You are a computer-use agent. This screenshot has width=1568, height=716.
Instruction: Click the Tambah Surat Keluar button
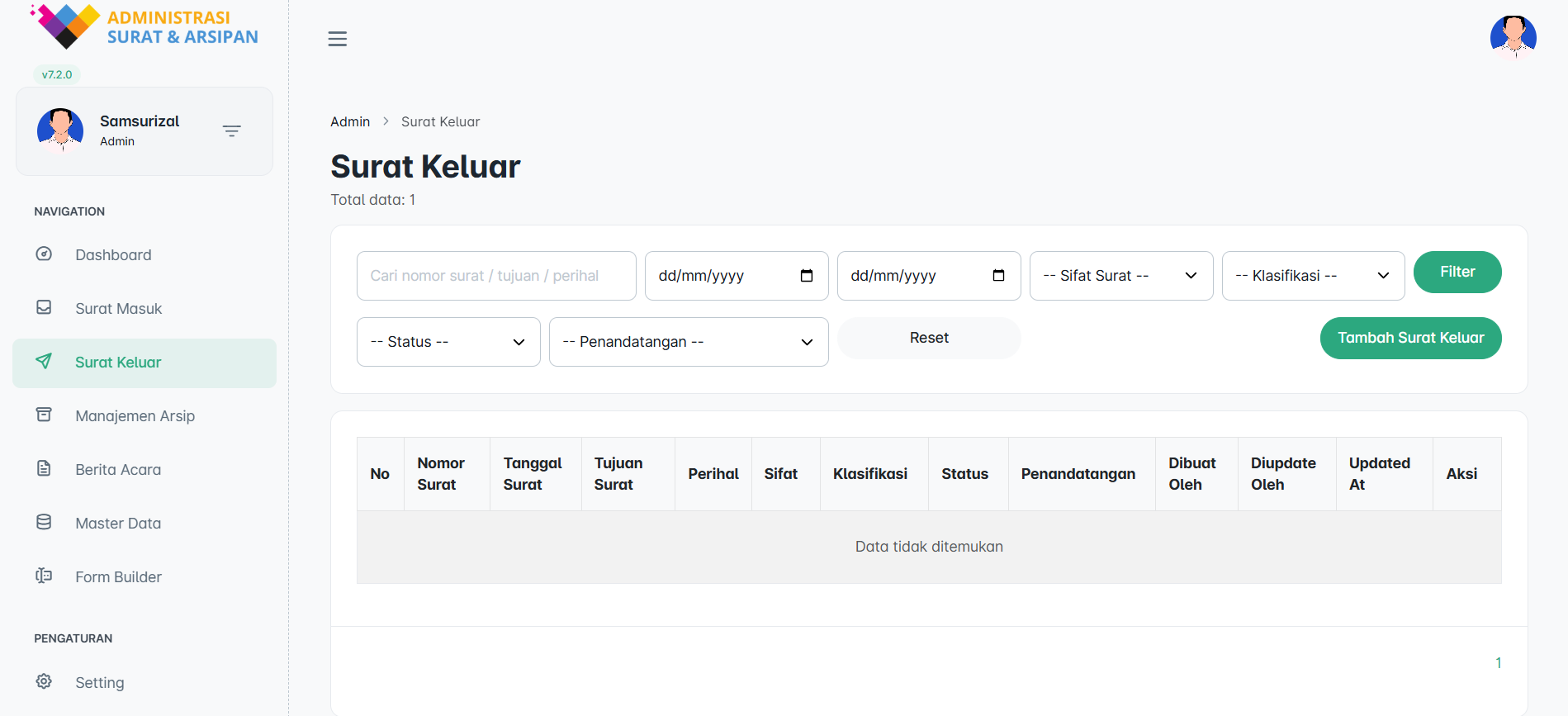pyautogui.click(x=1409, y=338)
